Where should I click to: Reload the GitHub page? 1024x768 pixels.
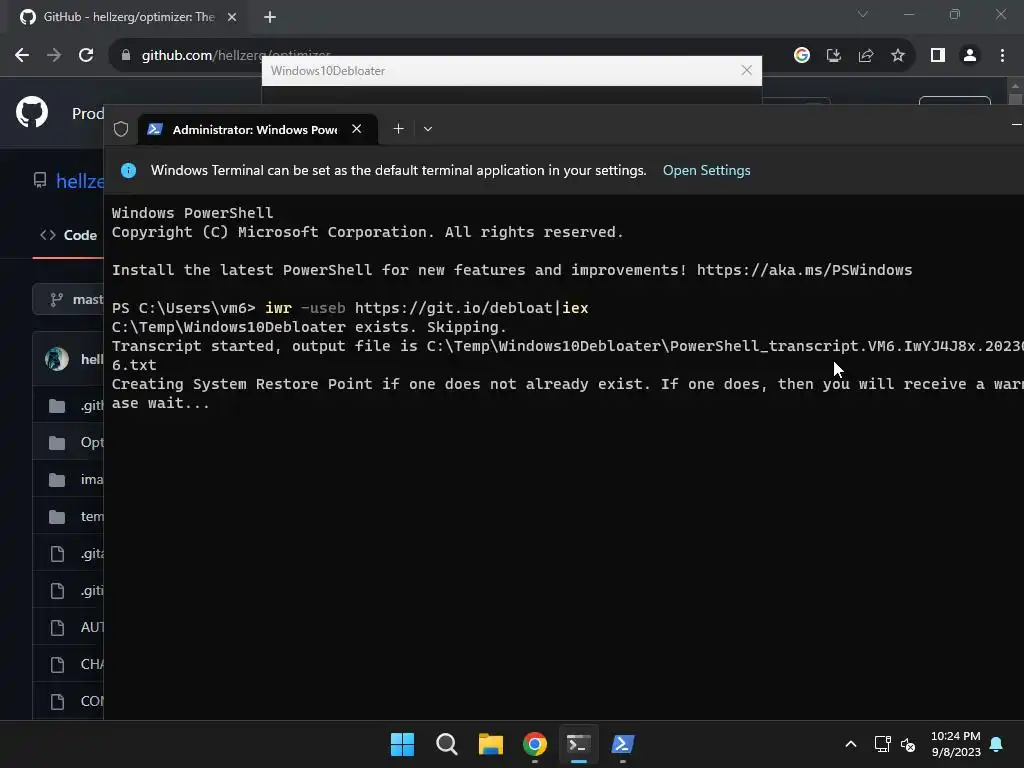86,56
